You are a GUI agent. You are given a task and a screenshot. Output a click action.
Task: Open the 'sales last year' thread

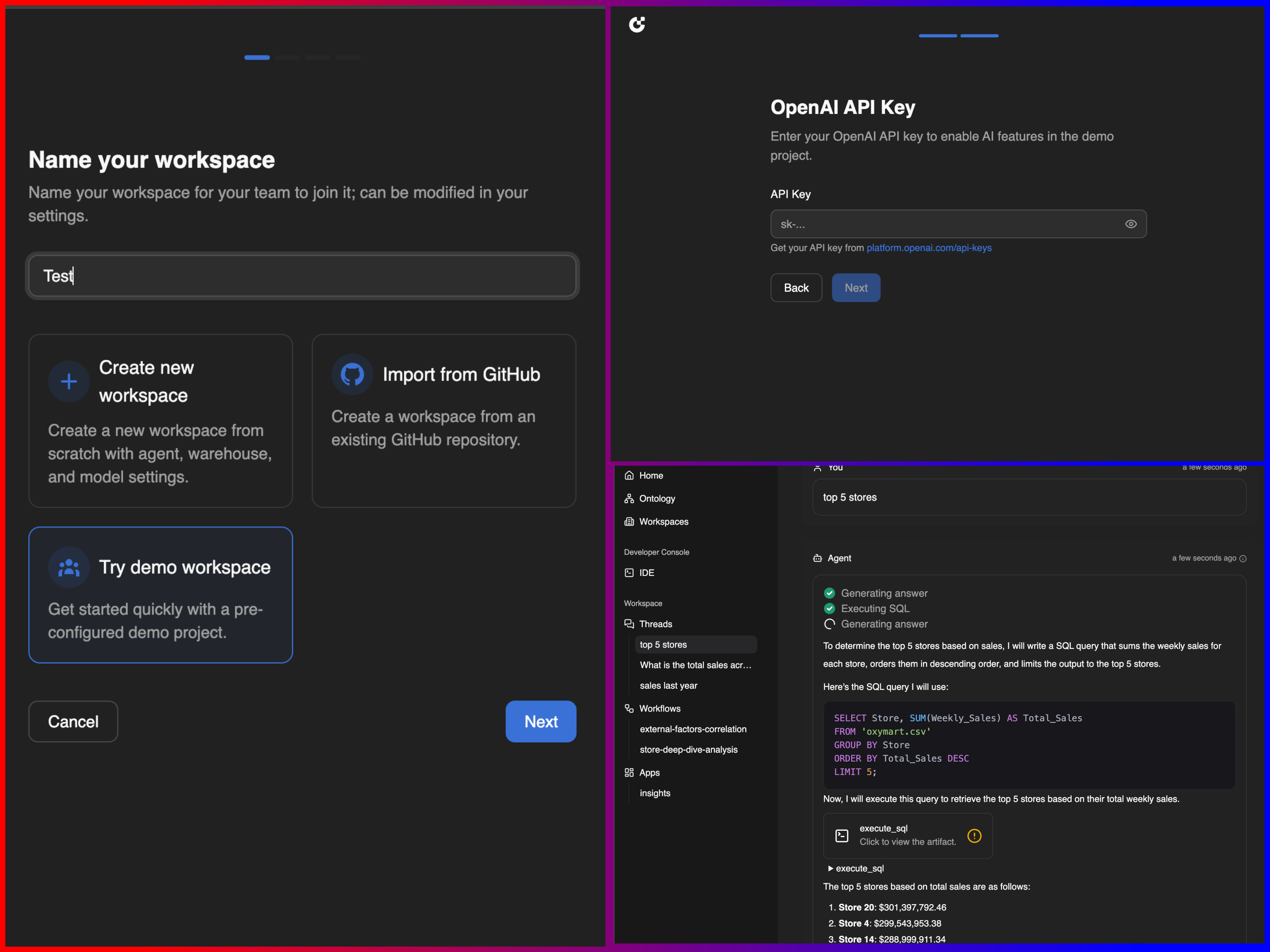tap(668, 686)
